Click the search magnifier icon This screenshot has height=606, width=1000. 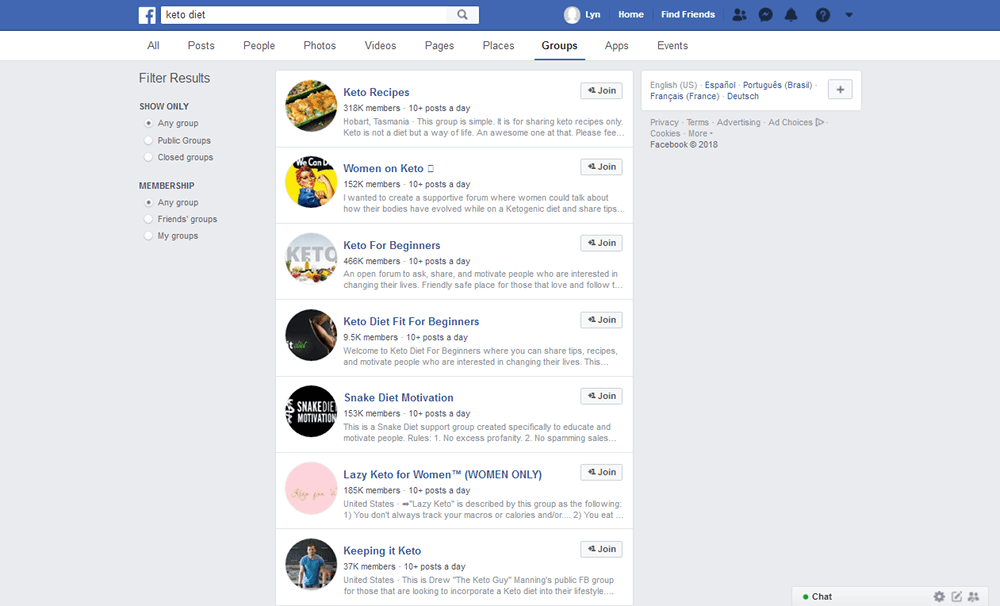pyautogui.click(x=462, y=15)
